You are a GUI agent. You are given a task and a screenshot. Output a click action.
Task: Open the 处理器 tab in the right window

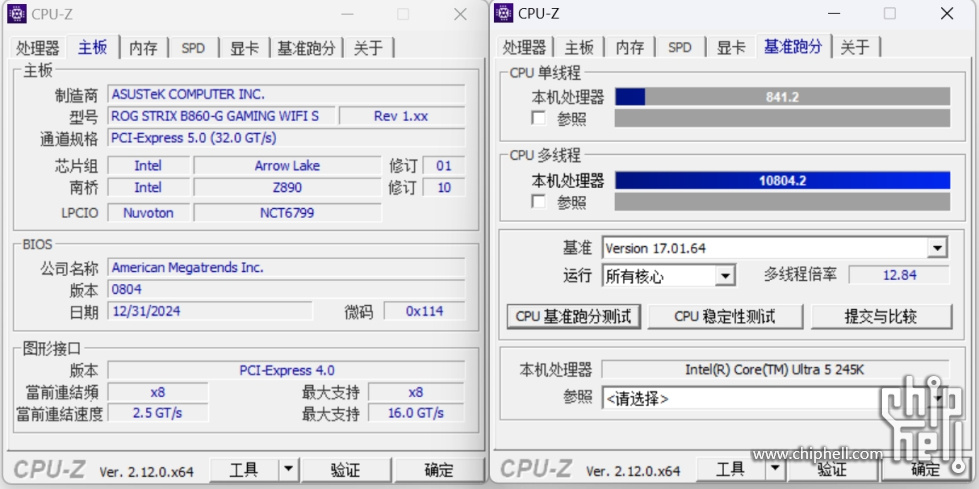pos(524,48)
